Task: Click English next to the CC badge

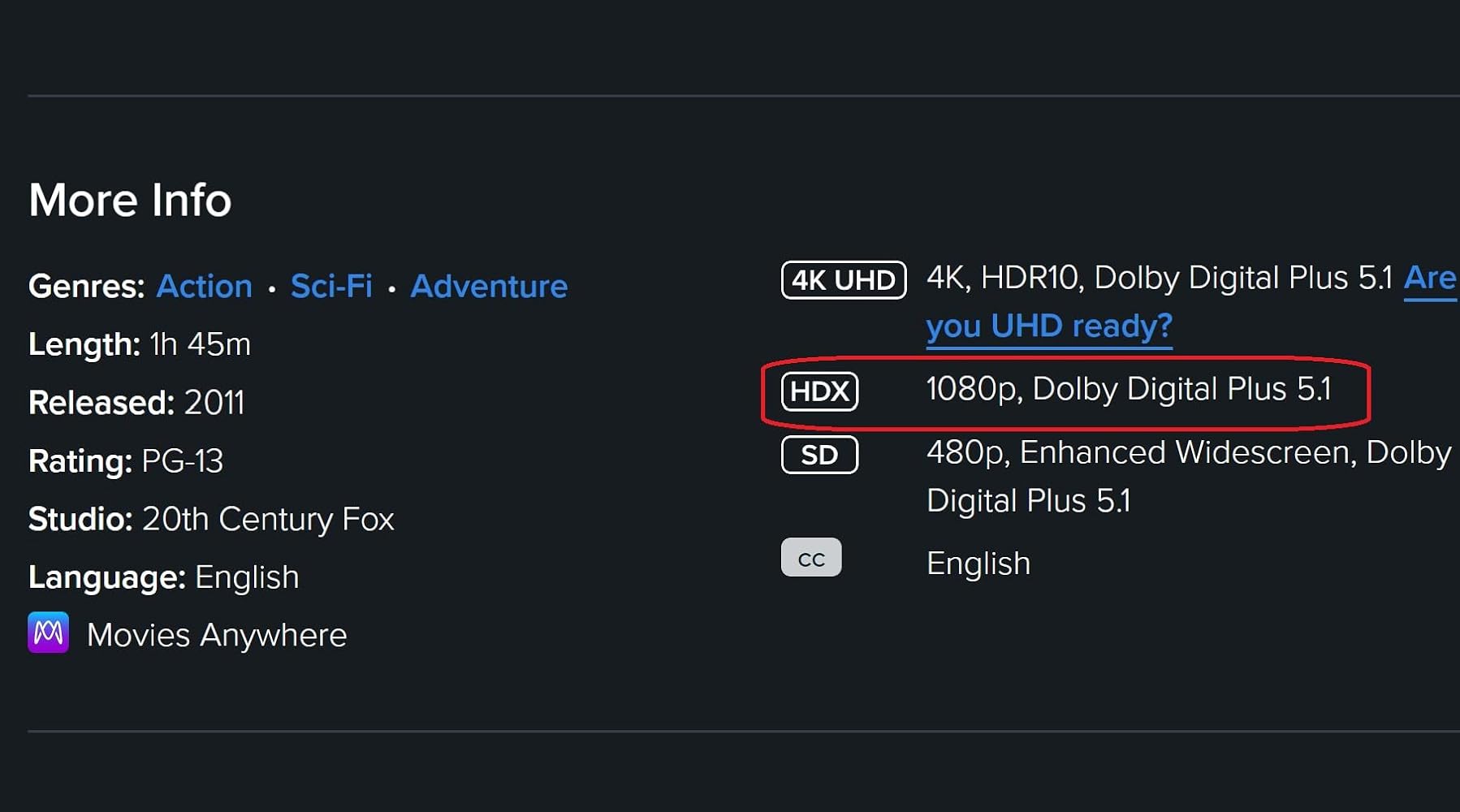Action: pyautogui.click(x=978, y=564)
